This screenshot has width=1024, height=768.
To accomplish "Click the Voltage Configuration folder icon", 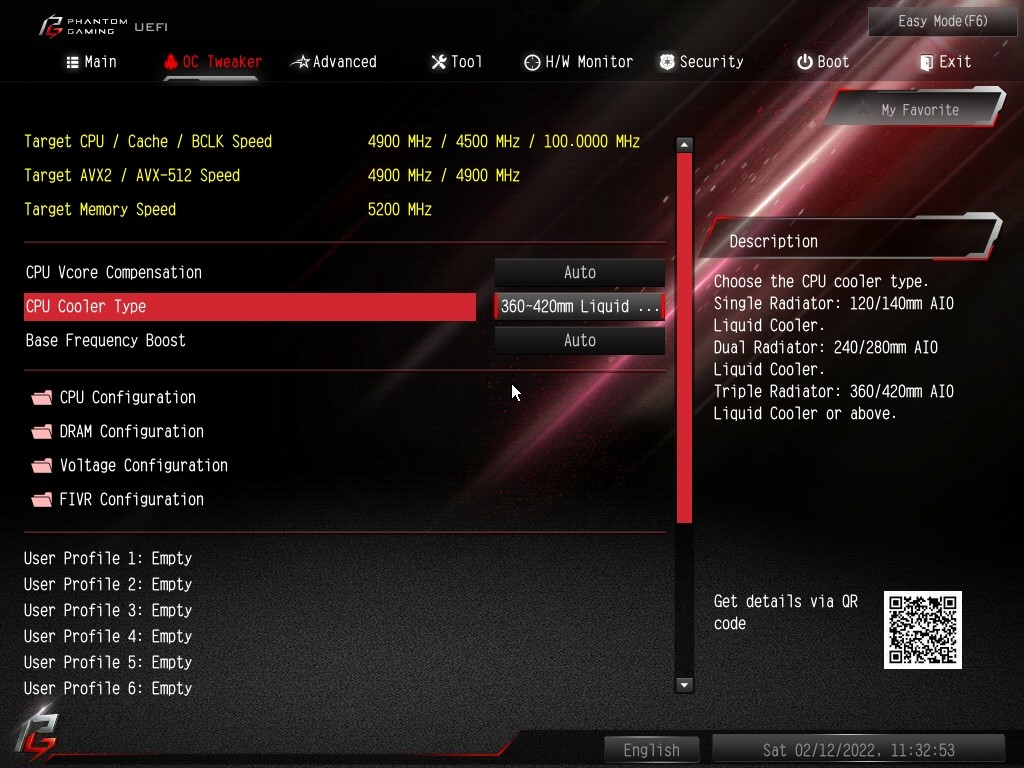I will (x=42, y=466).
